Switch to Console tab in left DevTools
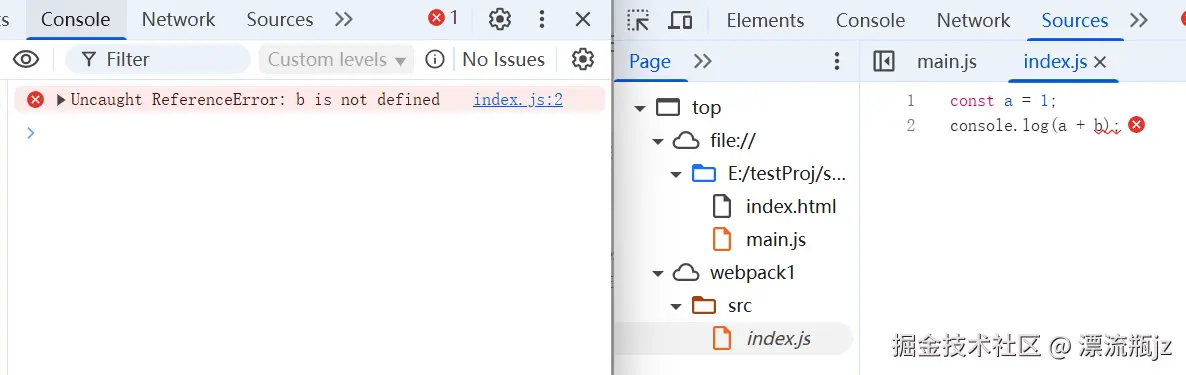 (76, 20)
